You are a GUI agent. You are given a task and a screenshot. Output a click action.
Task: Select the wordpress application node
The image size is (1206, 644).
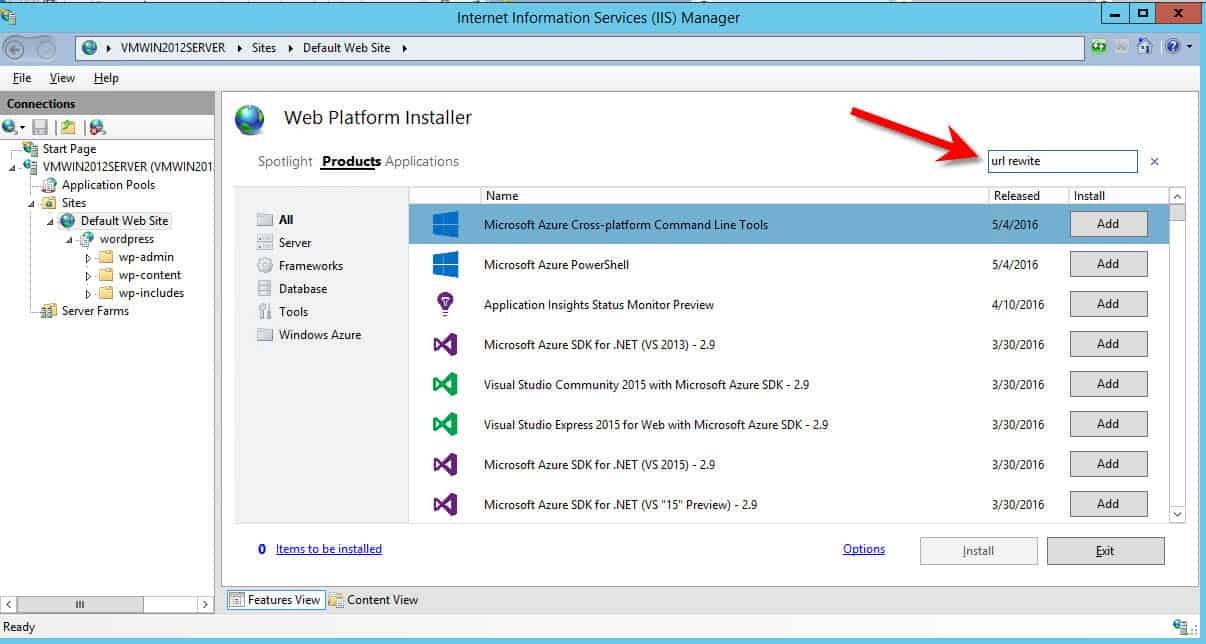[126, 239]
